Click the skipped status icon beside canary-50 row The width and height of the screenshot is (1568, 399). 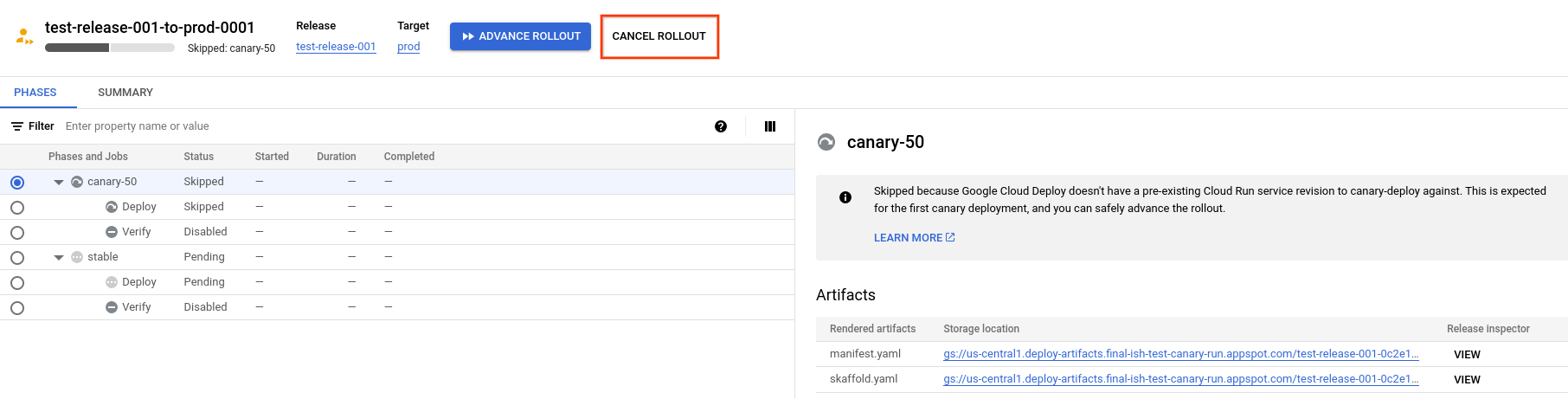coord(77,182)
